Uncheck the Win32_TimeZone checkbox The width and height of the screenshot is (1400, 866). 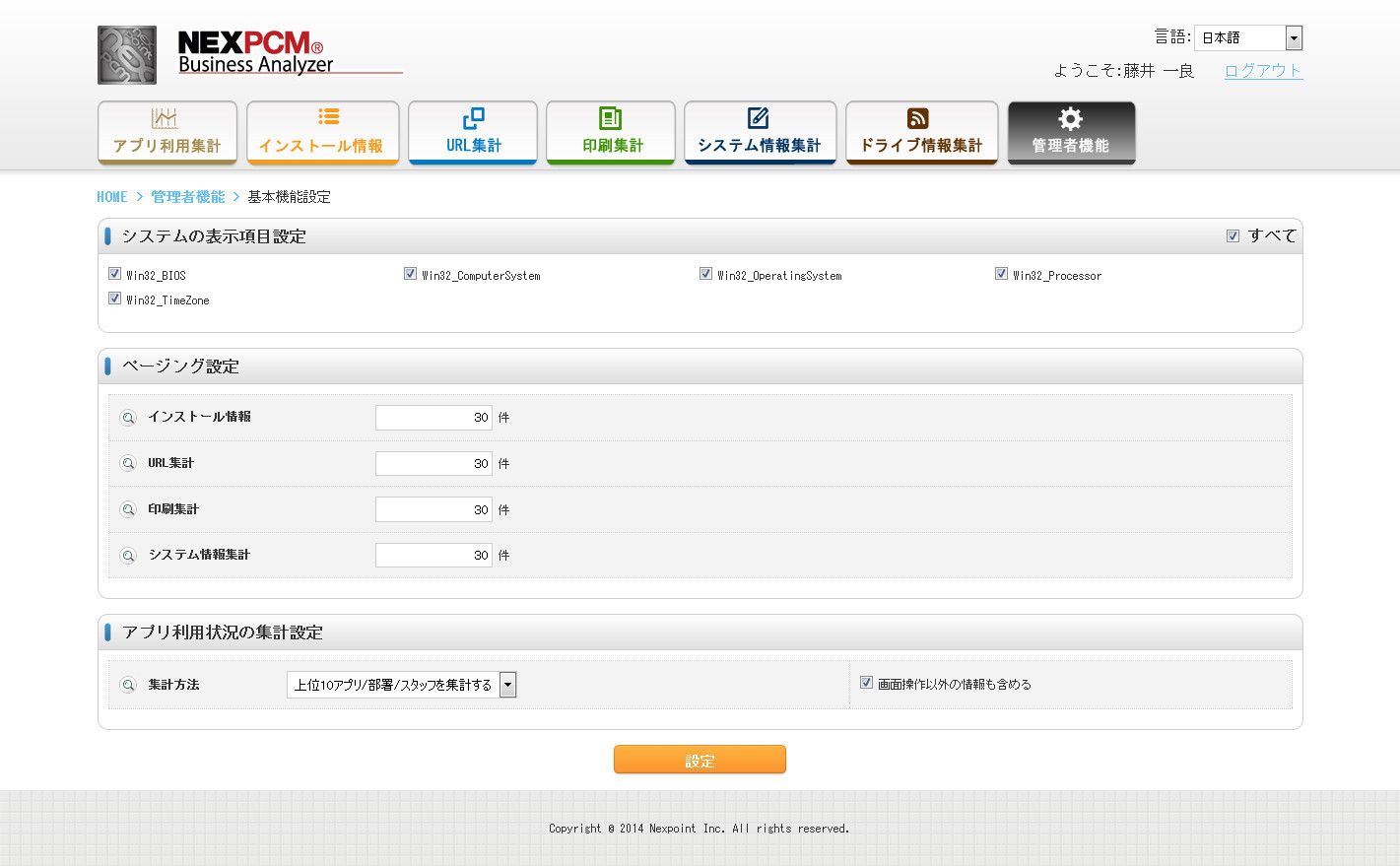click(114, 299)
